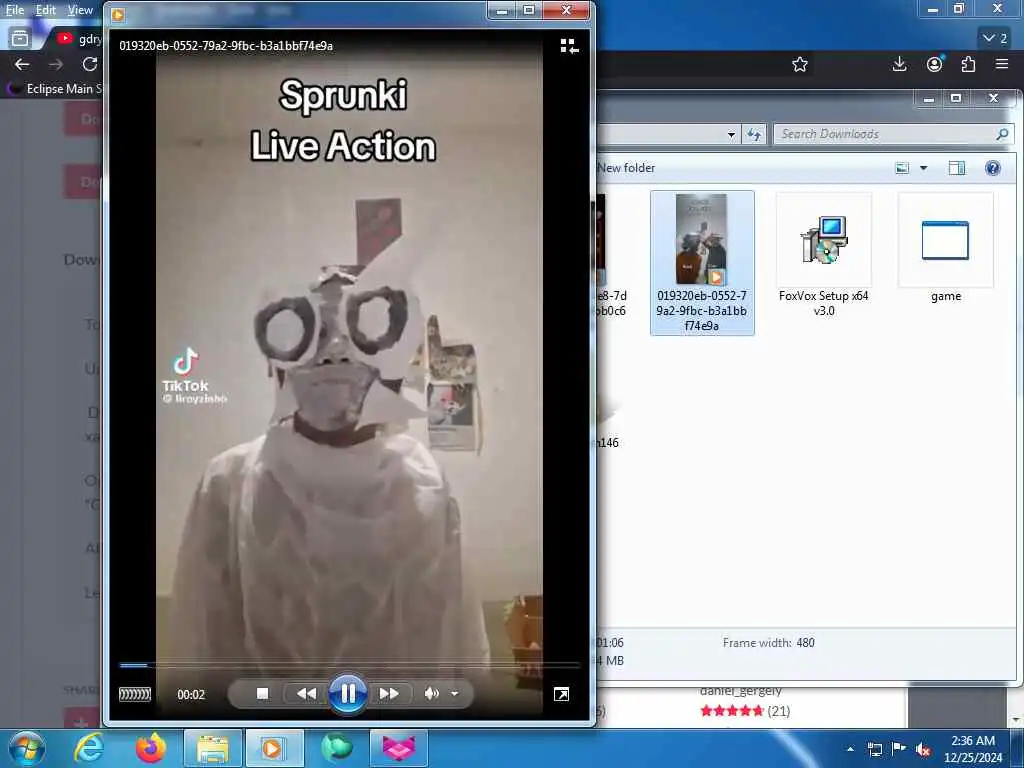Click the Search Downloads field
The height and width of the screenshot is (768, 1024).
click(x=893, y=134)
